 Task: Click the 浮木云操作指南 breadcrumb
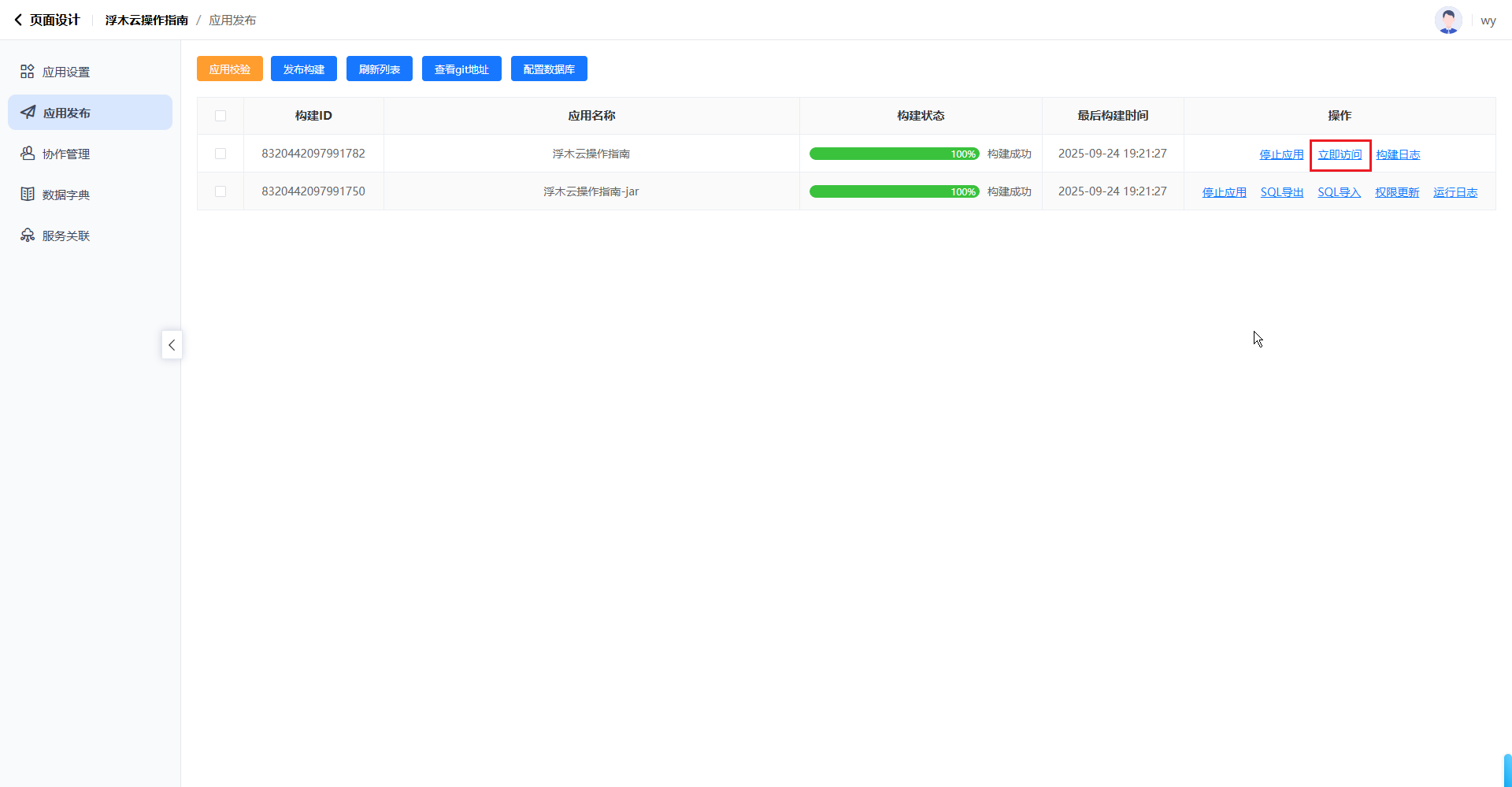[x=146, y=20]
